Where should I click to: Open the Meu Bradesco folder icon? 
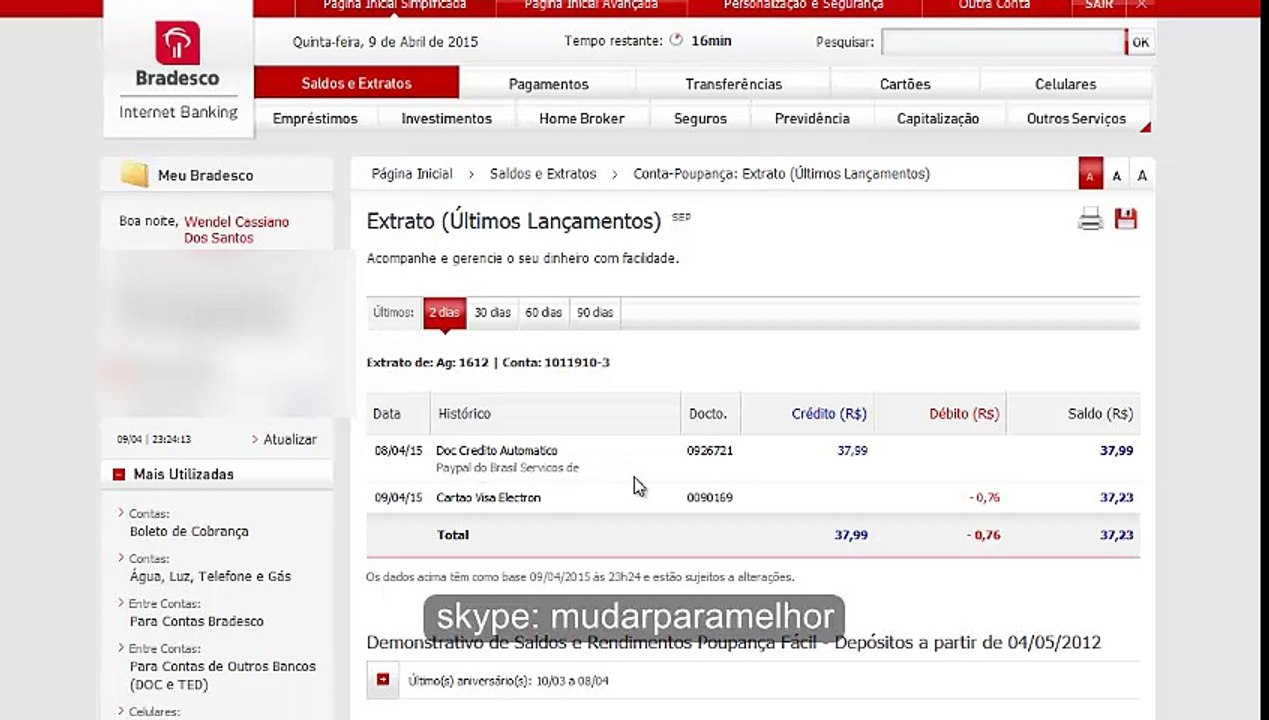(135, 175)
